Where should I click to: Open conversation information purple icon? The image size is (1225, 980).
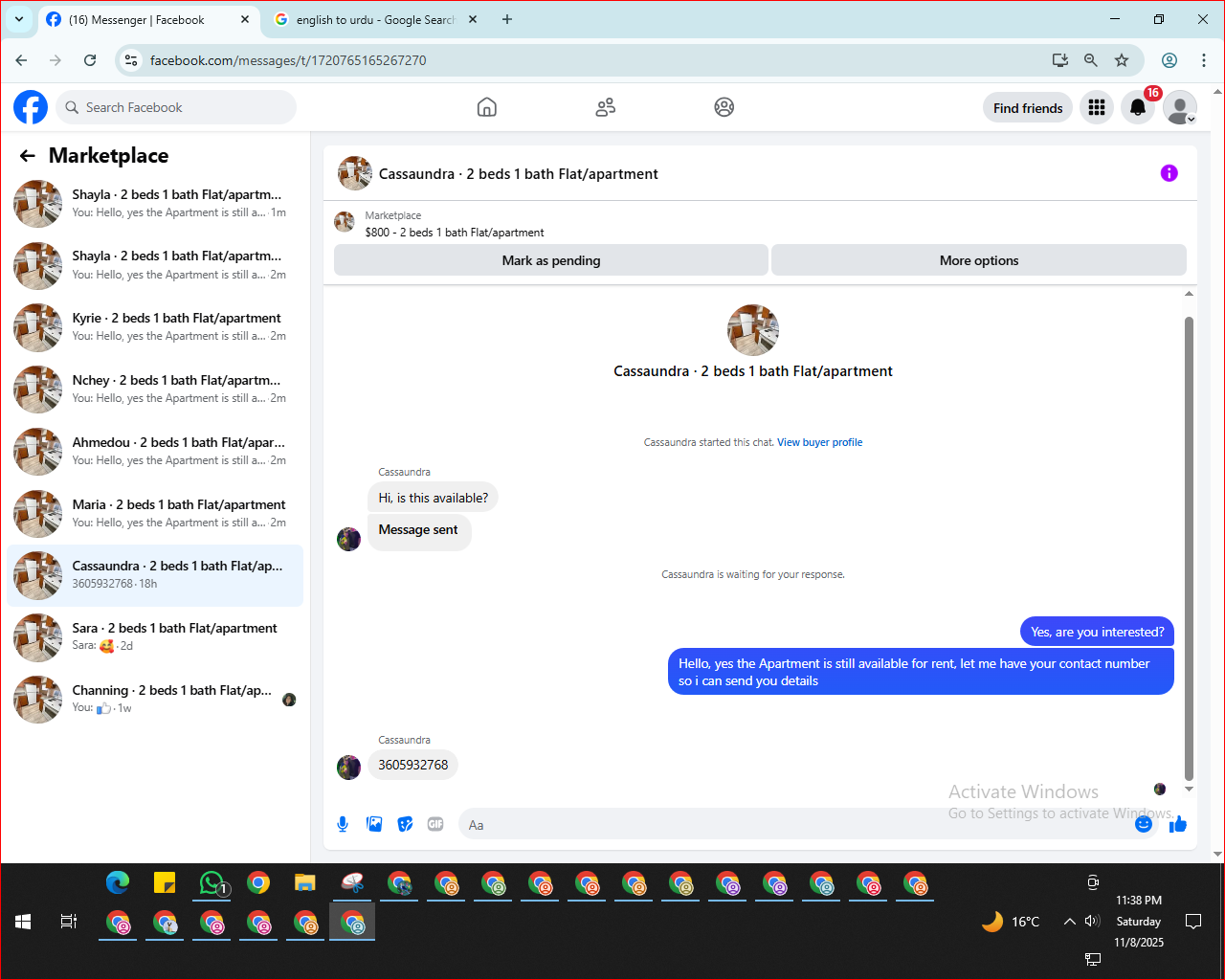click(1169, 173)
